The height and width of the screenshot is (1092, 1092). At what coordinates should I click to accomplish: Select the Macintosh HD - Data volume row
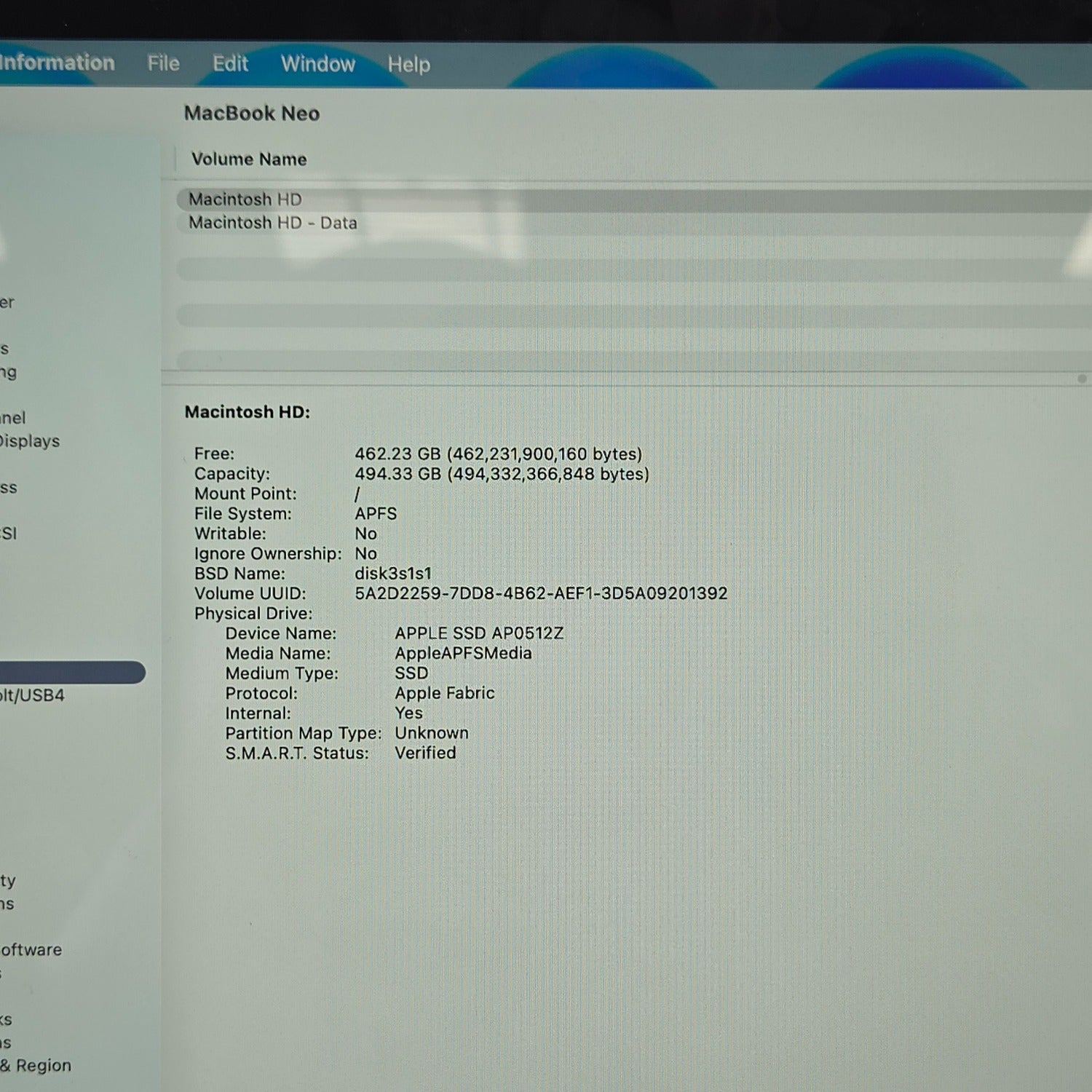click(633, 223)
